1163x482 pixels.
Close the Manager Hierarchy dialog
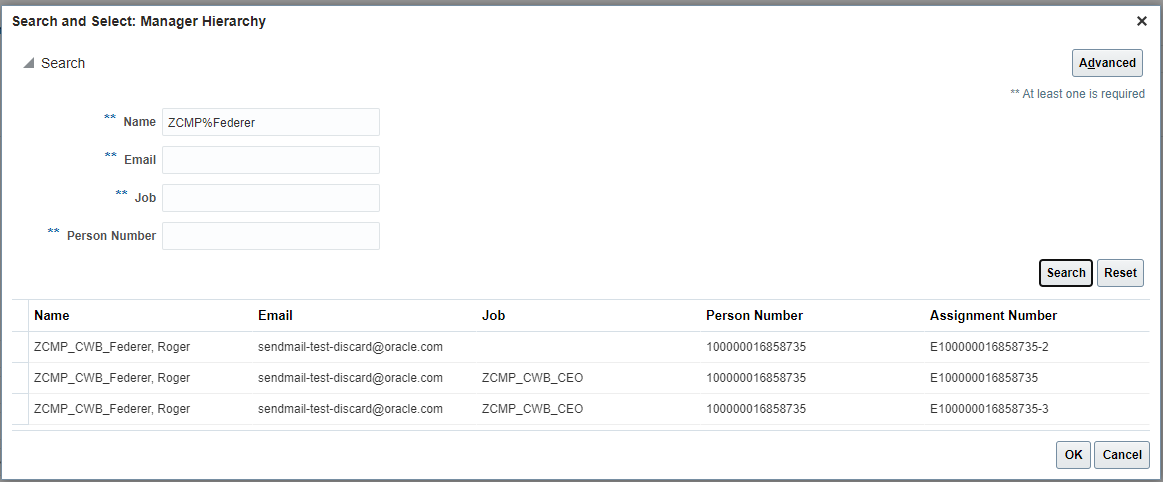[1142, 21]
